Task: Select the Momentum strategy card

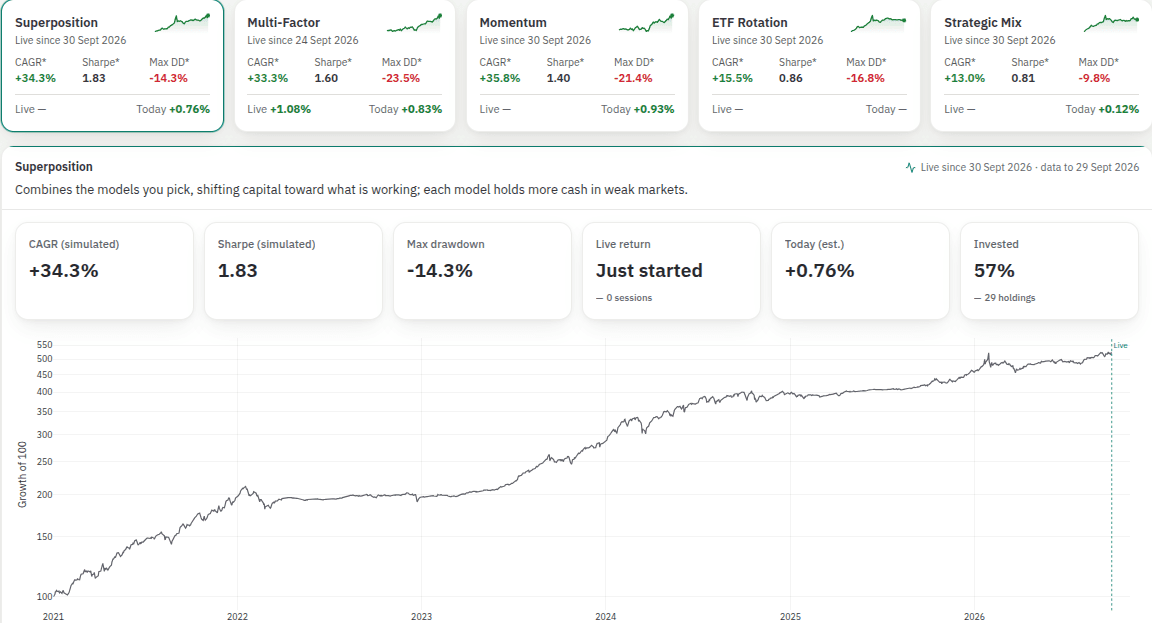Action: 577,65
